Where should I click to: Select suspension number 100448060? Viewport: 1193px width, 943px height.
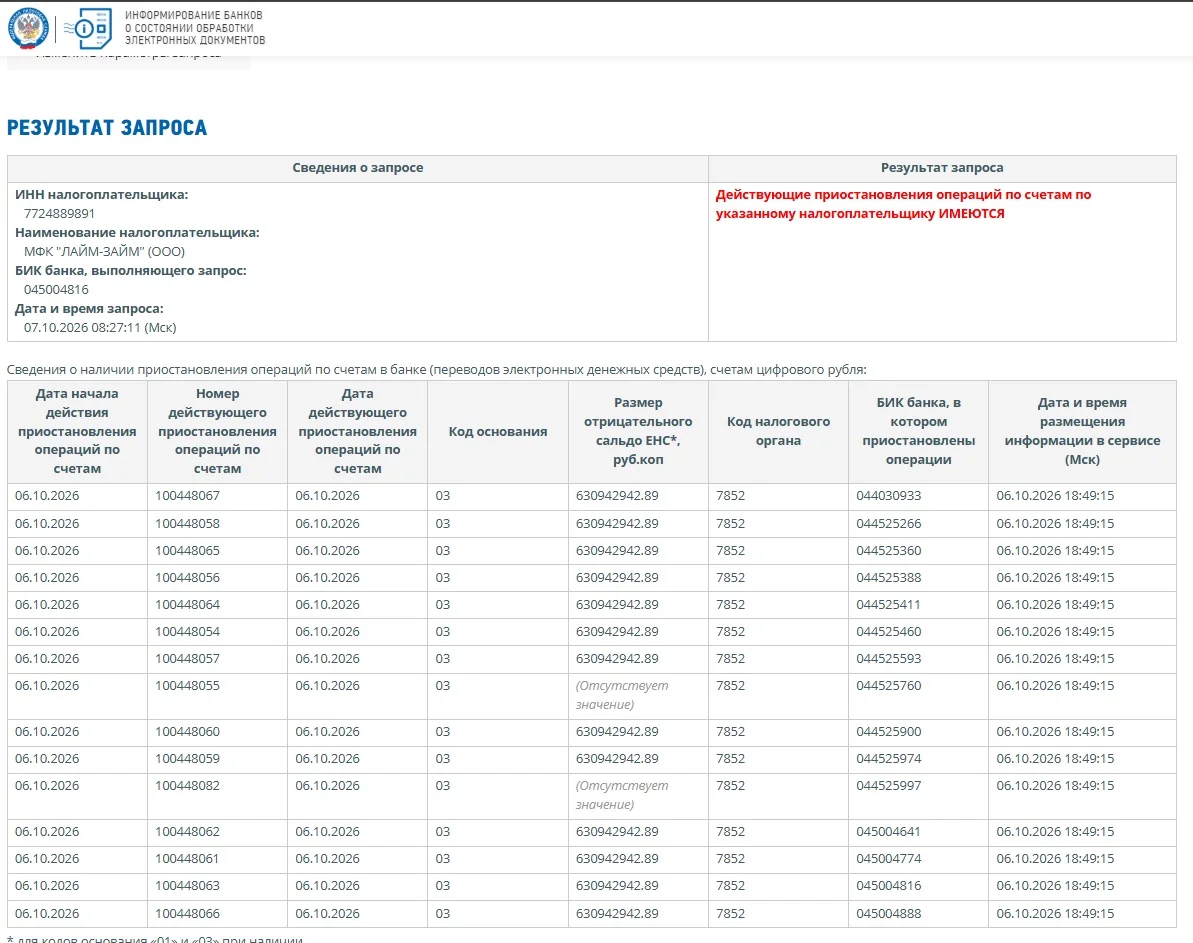pyautogui.click(x=187, y=732)
